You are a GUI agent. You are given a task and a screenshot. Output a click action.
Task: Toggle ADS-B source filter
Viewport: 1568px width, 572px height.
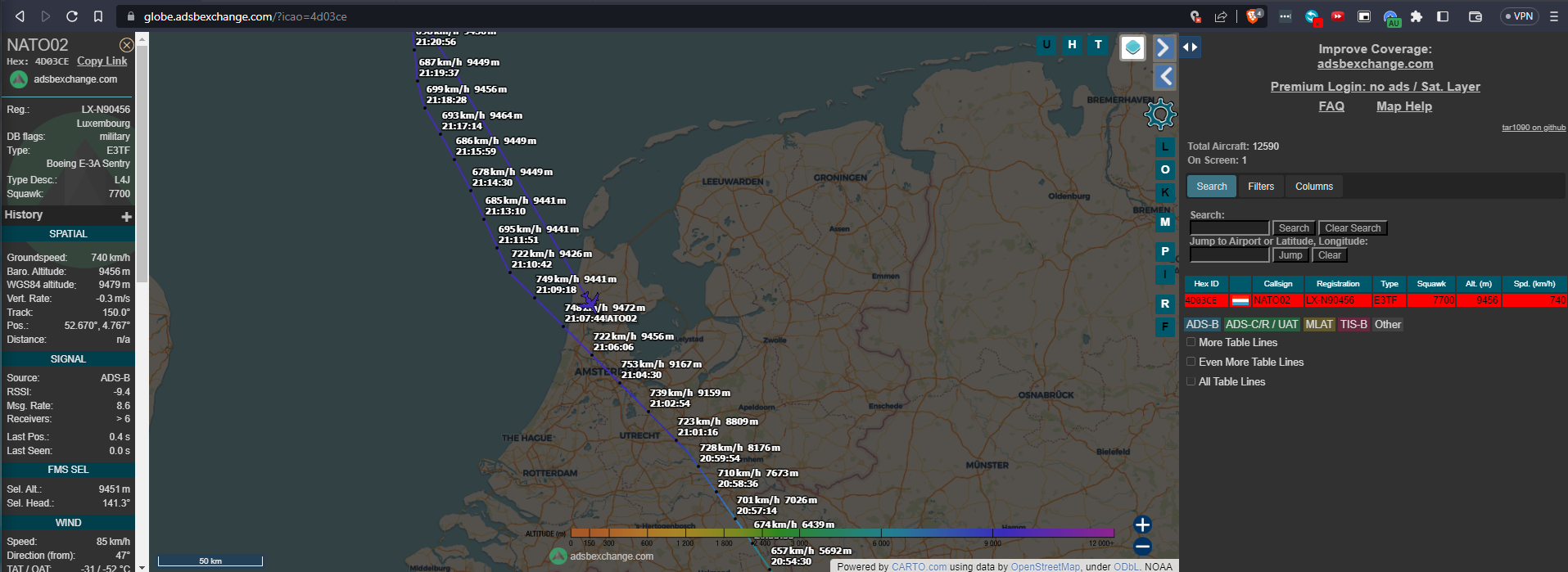point(1202,324)
